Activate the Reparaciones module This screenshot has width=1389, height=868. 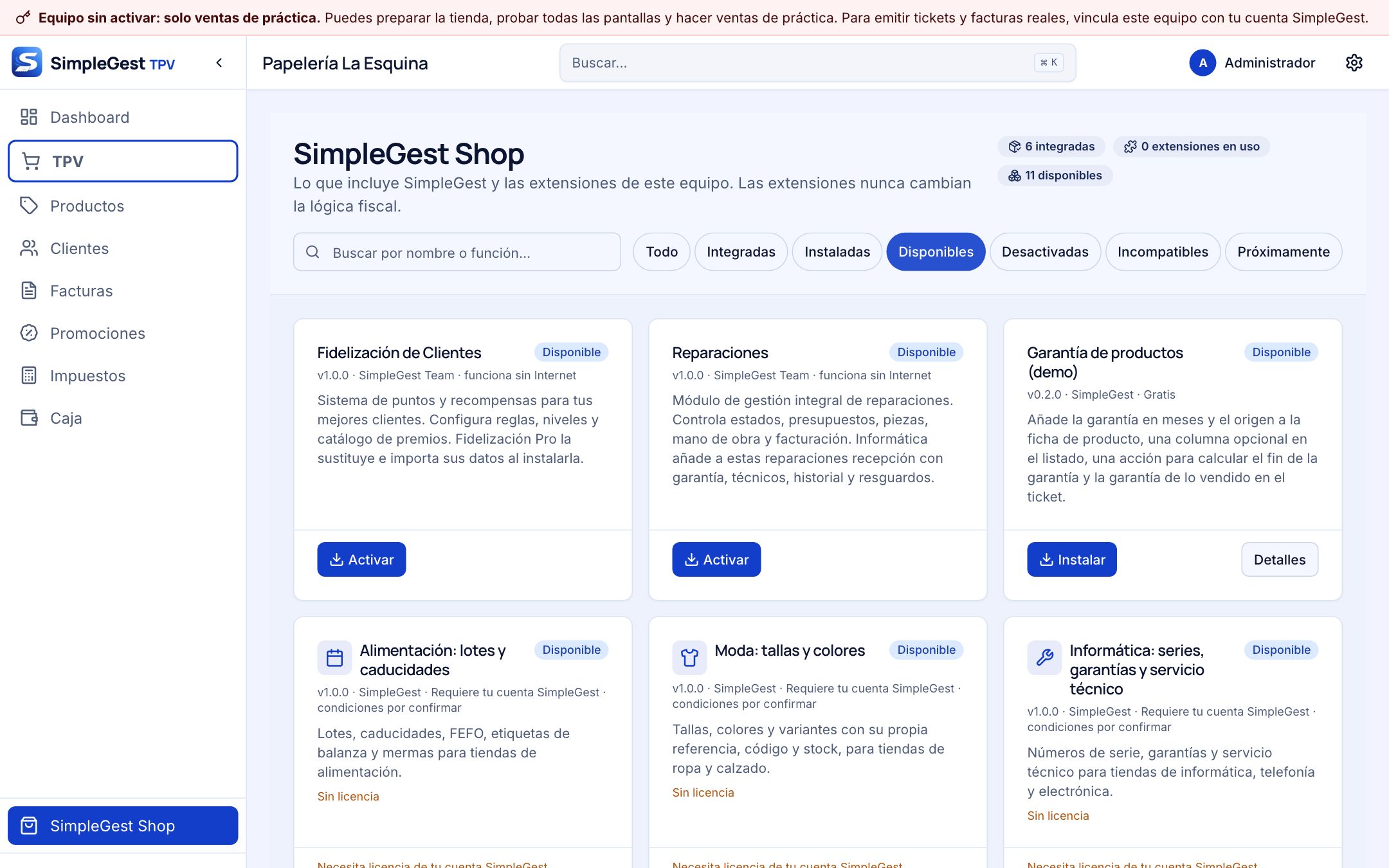coord(716,559)
